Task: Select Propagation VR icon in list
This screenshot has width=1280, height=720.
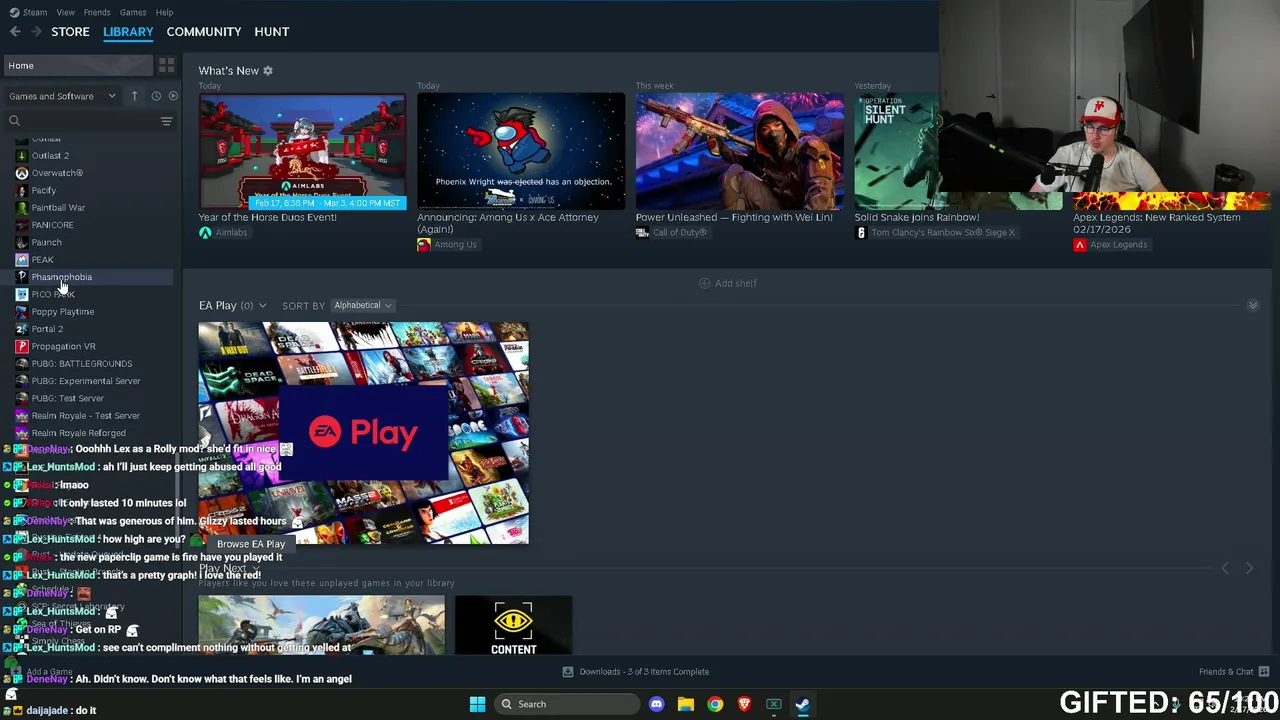Action: click(x=22, y=346)
